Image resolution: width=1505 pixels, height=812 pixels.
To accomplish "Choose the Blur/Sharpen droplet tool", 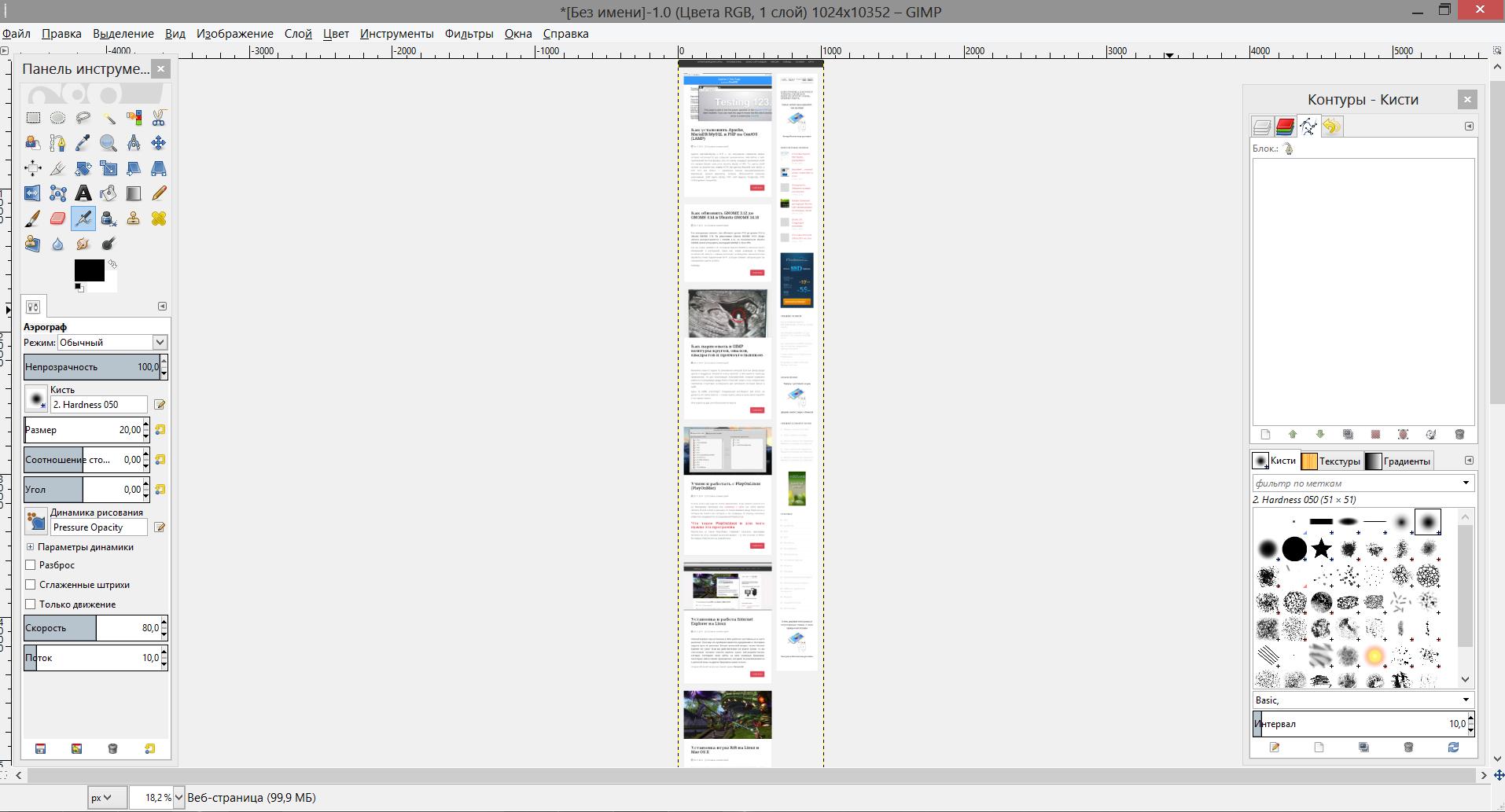I will point(58,244).
